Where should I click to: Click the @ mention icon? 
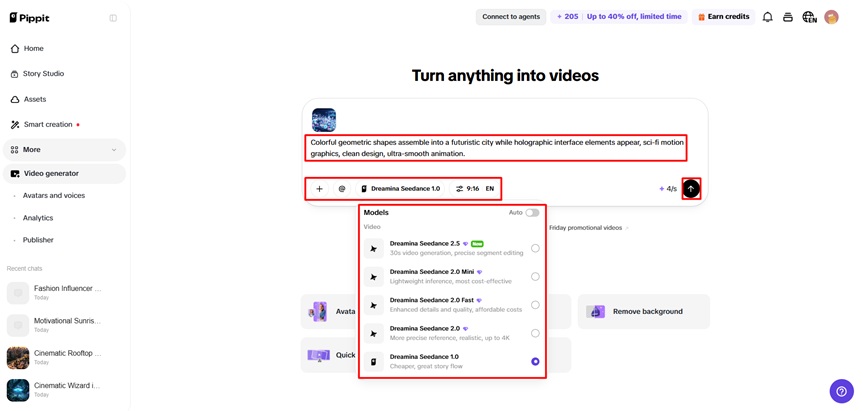(342, 189)
